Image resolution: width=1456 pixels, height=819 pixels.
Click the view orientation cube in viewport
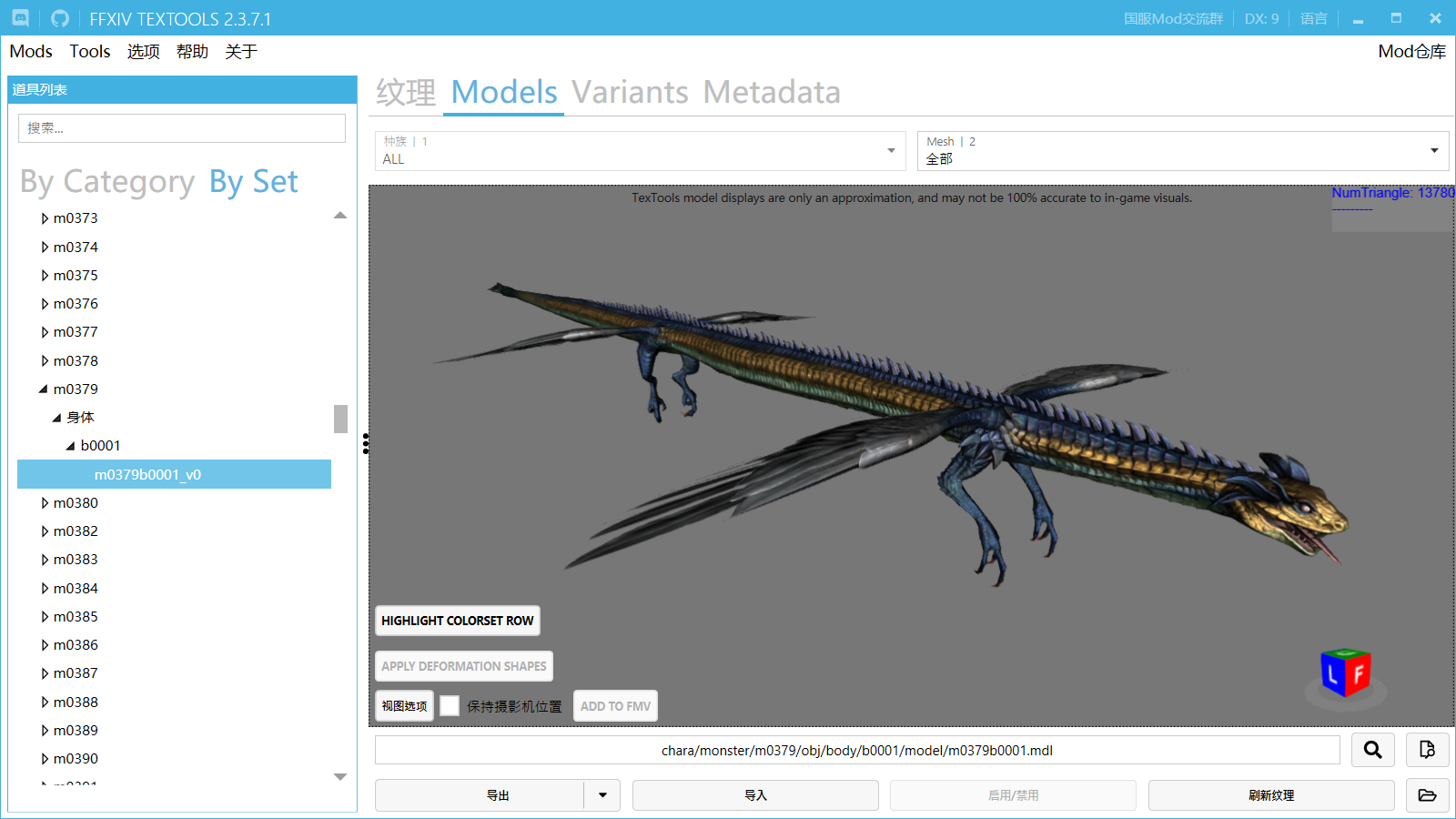click(x=1346, y=674)
